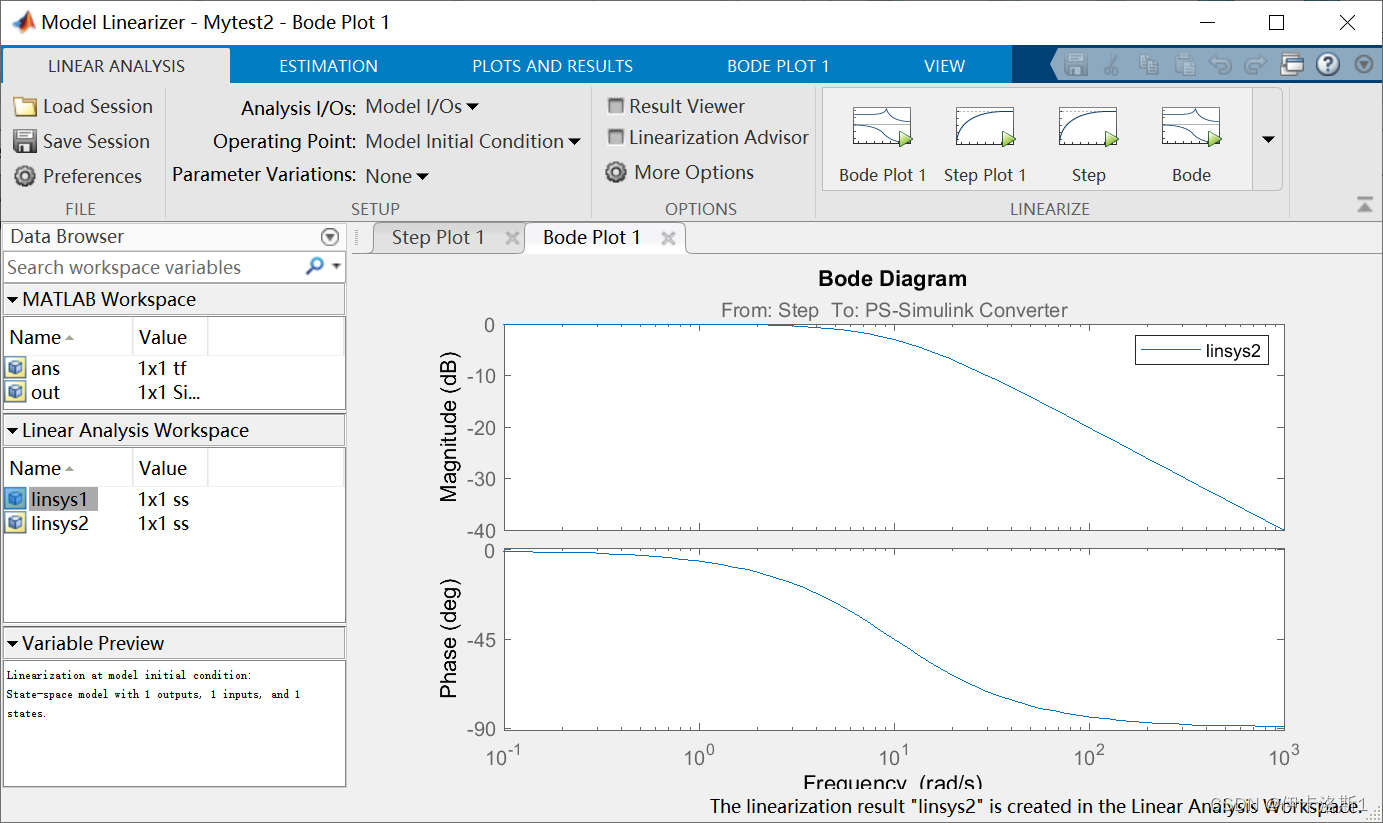This screenshot has height=823, width=1383.
Task: Linearize with the new Bode plot button
Action: point(1191,146)
